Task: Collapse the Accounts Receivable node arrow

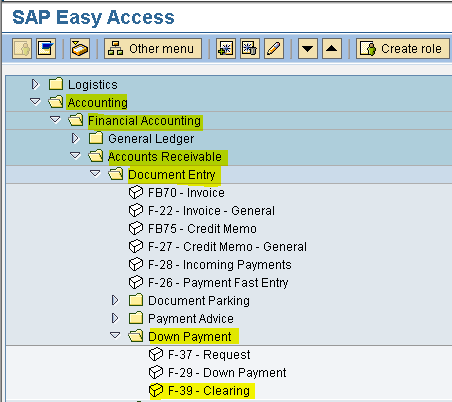Action: [75, 155]
